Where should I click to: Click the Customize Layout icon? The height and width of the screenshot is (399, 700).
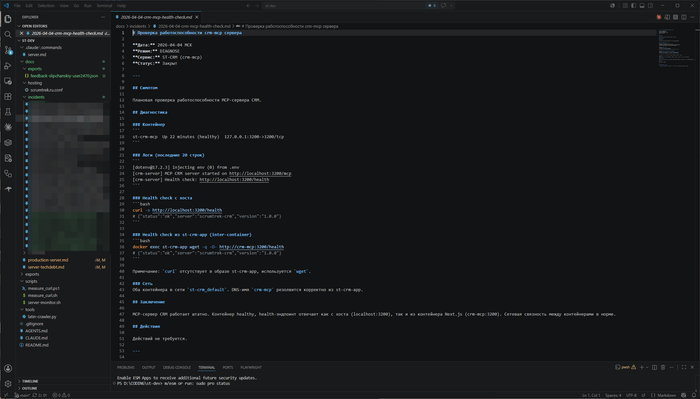625,5
